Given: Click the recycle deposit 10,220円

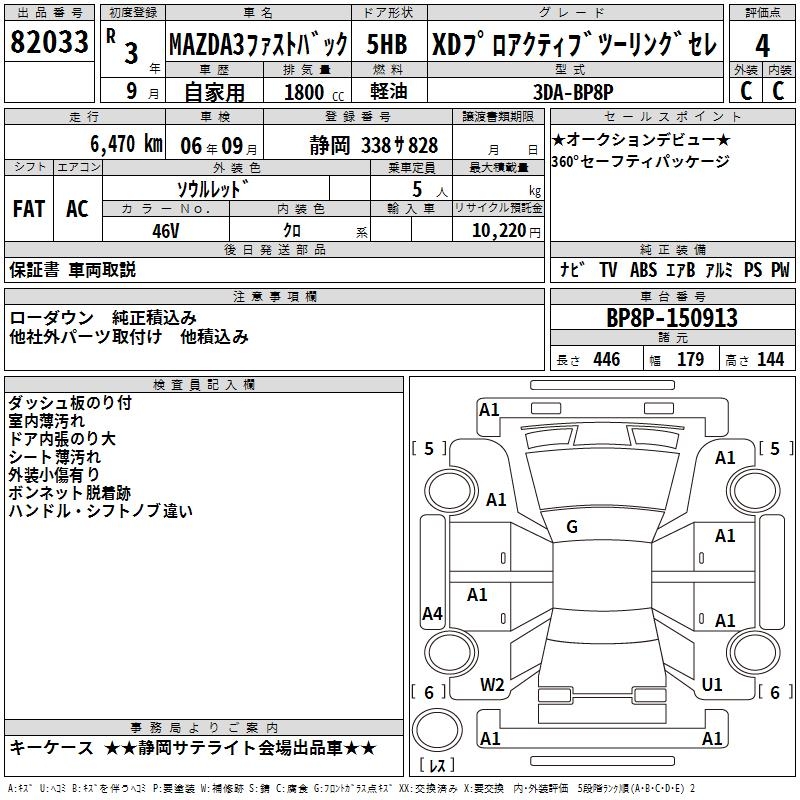Looking at the screenshot, I should click(x=506, y=231).
